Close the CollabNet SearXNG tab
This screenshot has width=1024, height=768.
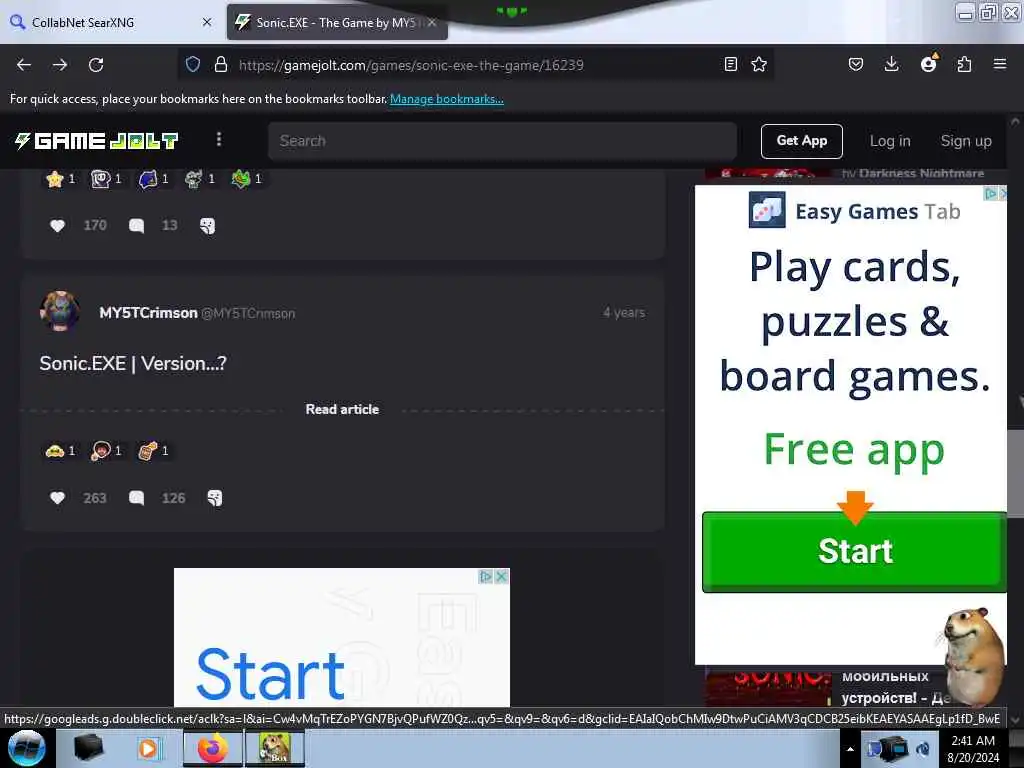(207, 22)
